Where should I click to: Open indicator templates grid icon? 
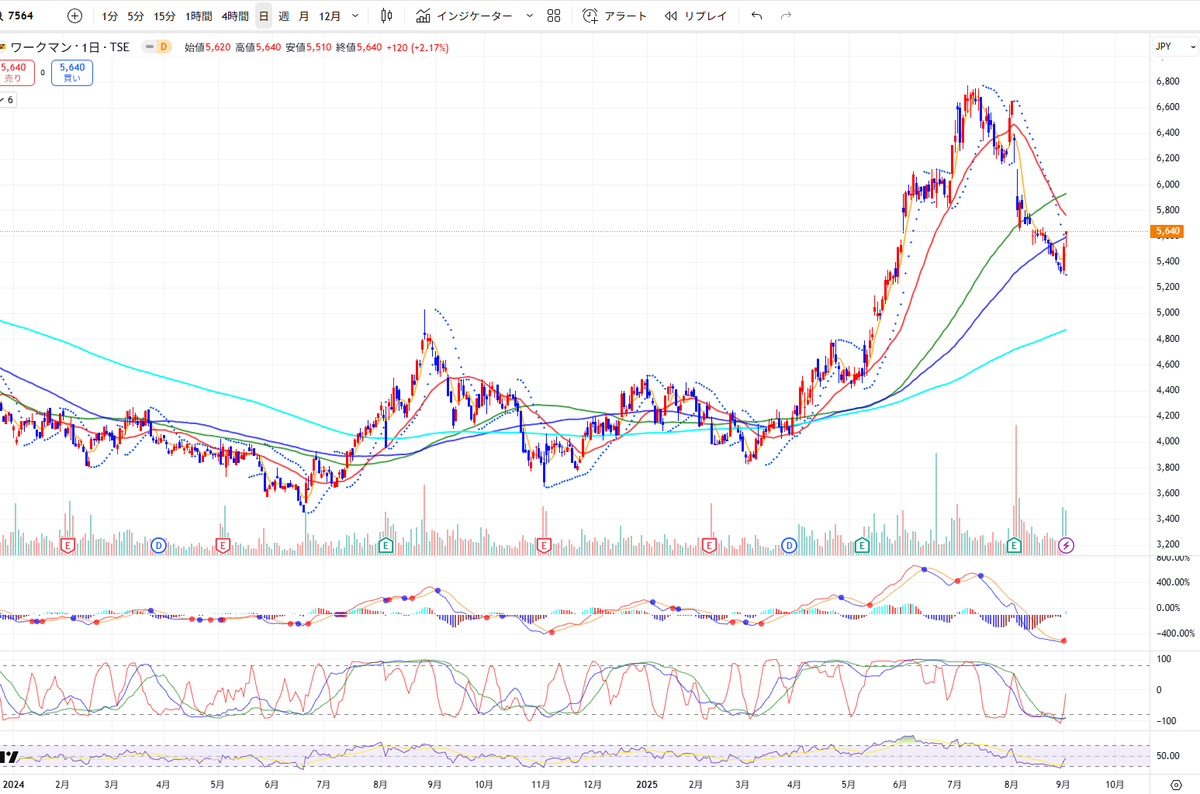click(x=554, y=16)
